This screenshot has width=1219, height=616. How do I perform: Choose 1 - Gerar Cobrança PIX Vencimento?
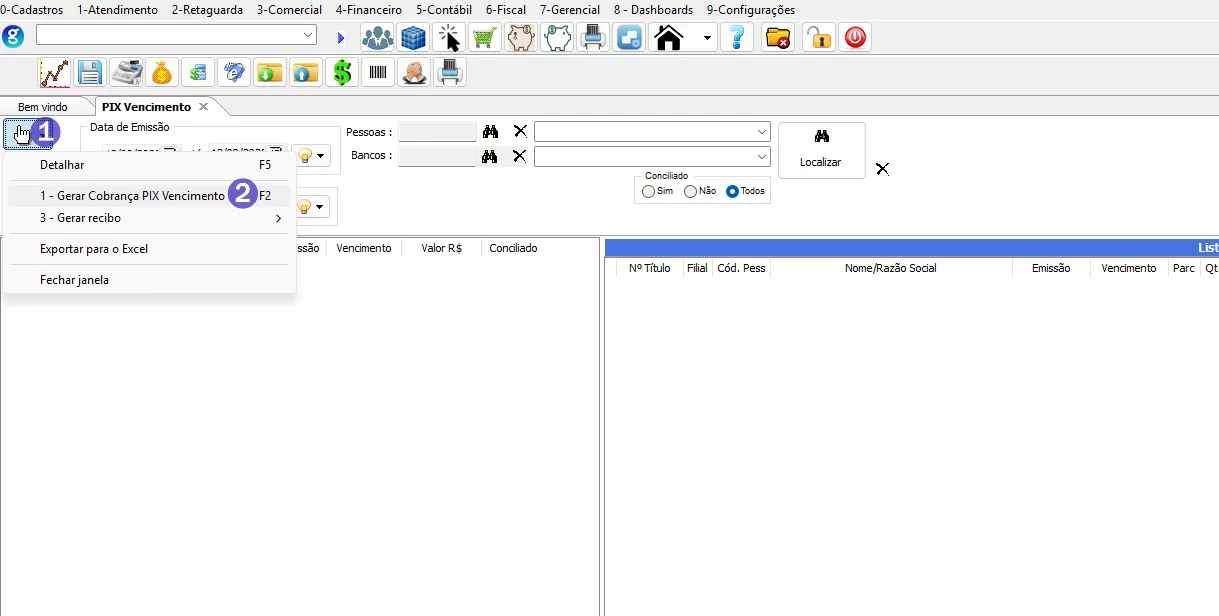(132, 196)
